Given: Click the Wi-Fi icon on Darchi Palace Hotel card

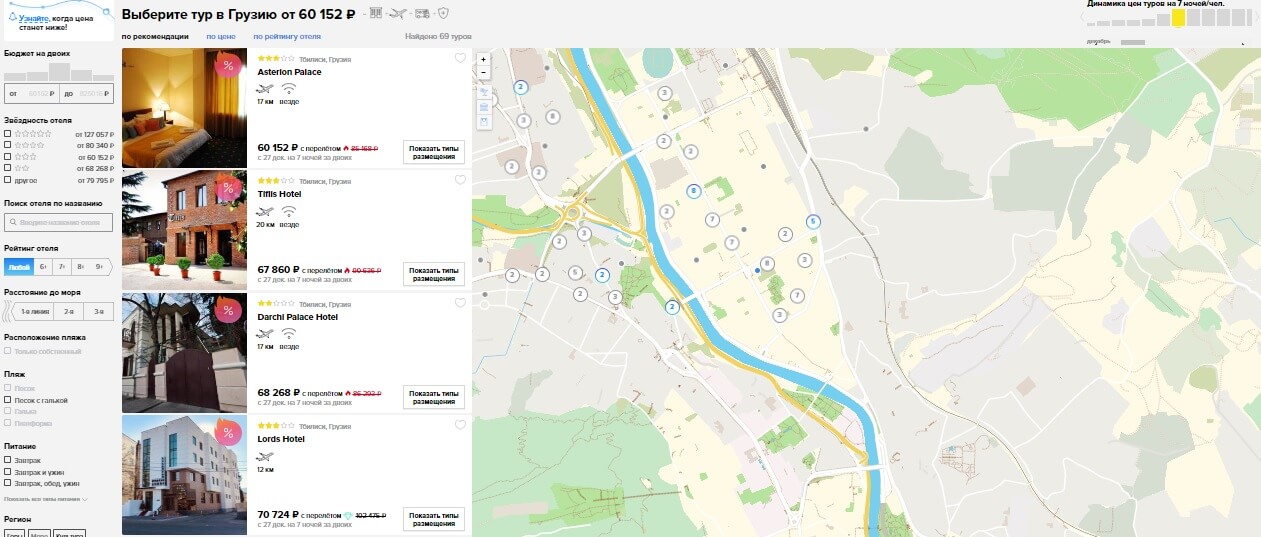Looking at the screenshot, I should click(289, 334).
